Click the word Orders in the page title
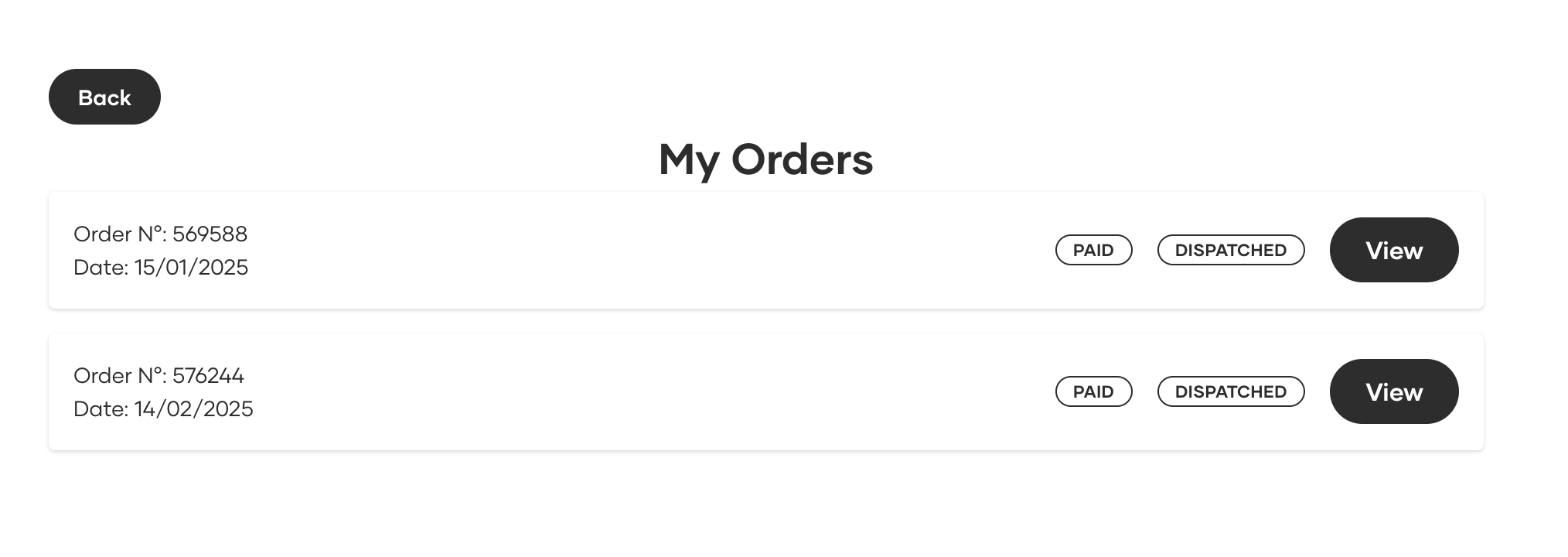Image resolution: width=1568 pixels, height=557 pixels. pos(802,159)
